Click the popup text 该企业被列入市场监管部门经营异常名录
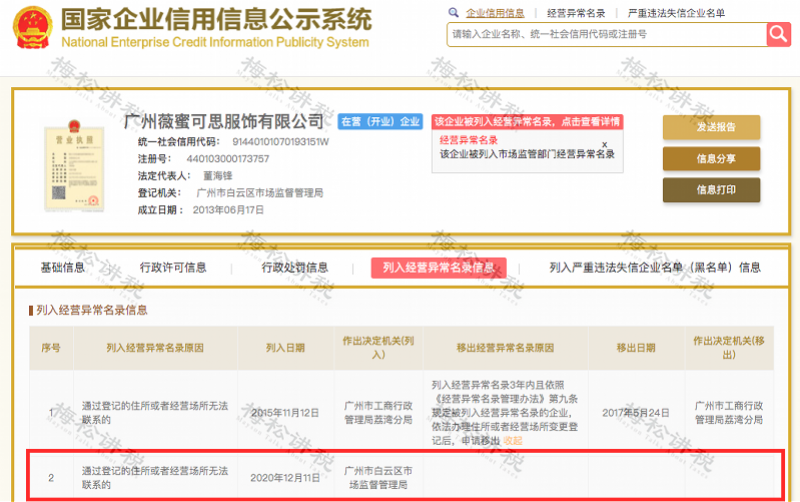The width and height of the screenshot is (800, 502). click(x=527, y=154)
